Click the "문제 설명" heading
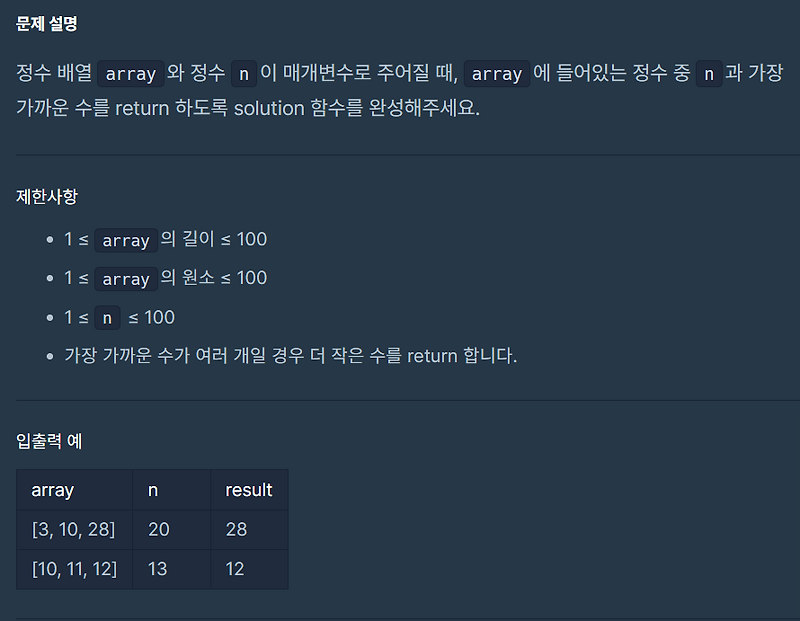The image size is (800, 621). coord(46,23)
